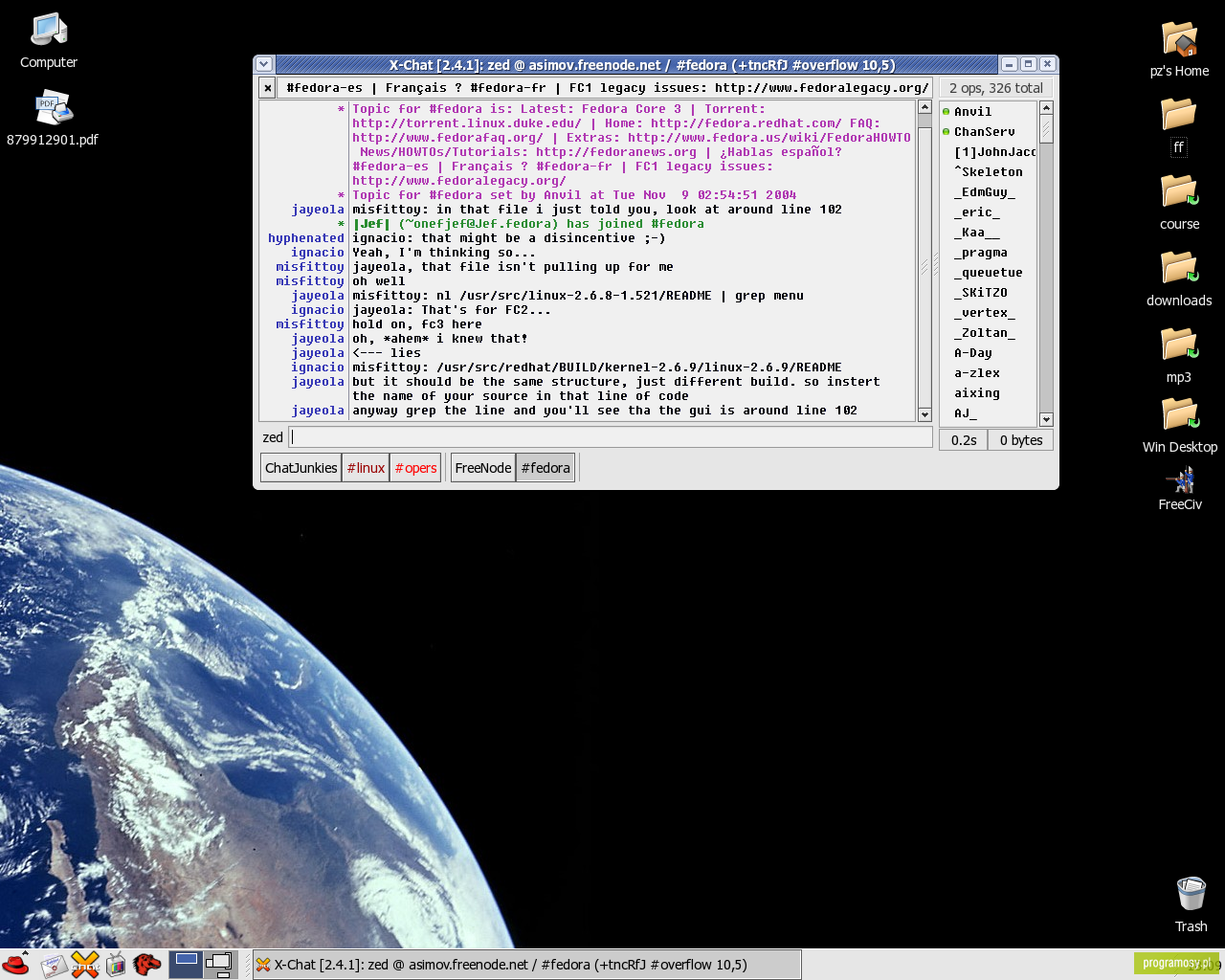
Task: Open the X-Chat window menu arrow
Action: tap(264, 64)
